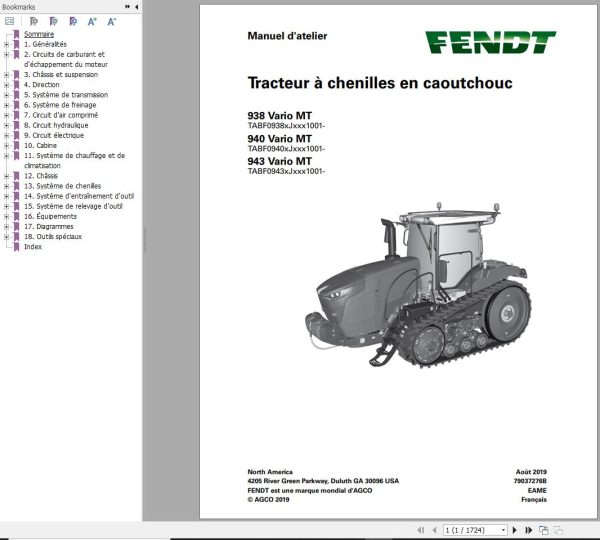Expand the '7. Circuit d'air comprimé' bookmark
This screenshot has height=540, width=600.
(6, 115)
